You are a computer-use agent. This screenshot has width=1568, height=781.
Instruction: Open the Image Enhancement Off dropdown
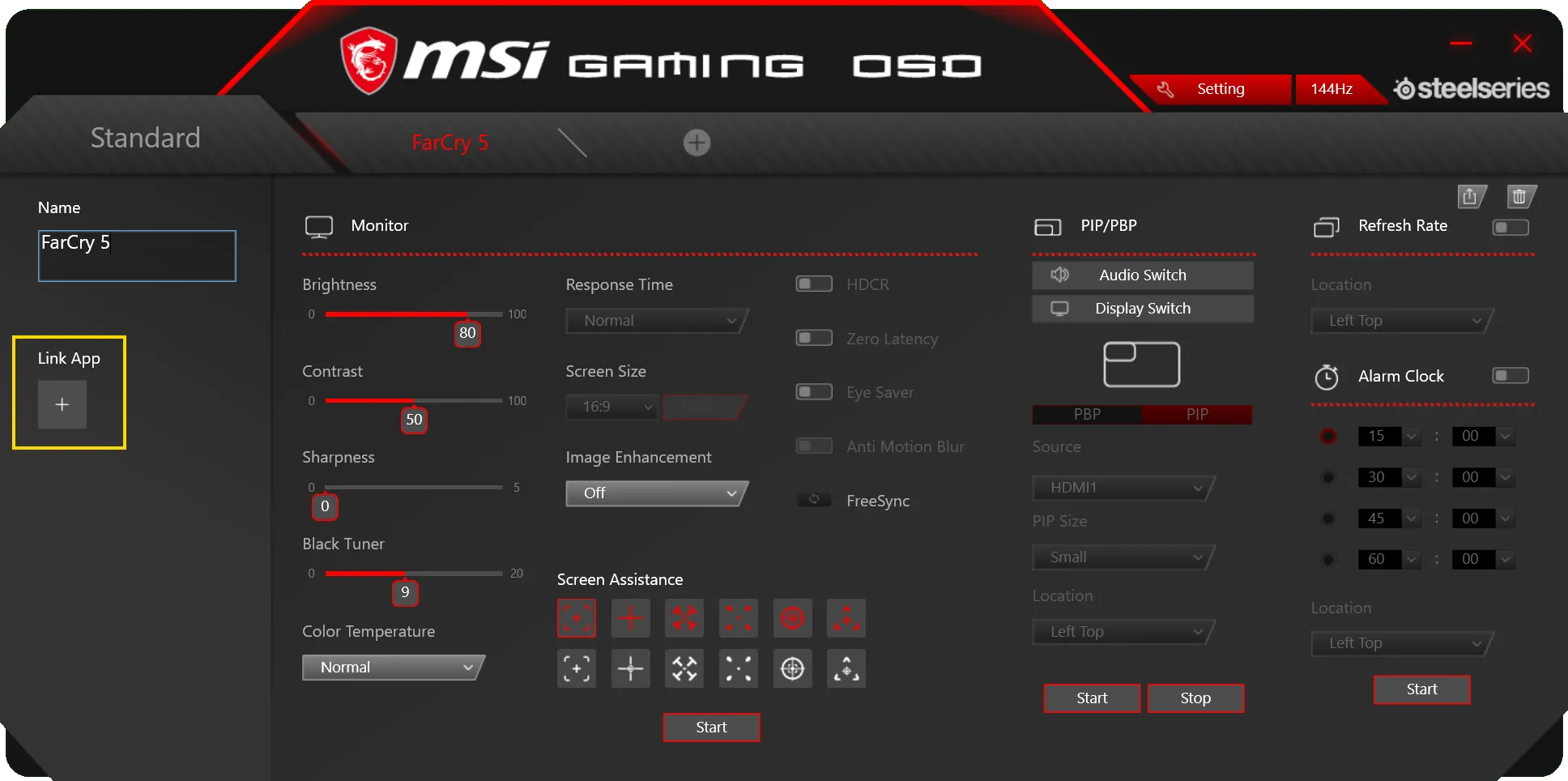coord(657,493)
